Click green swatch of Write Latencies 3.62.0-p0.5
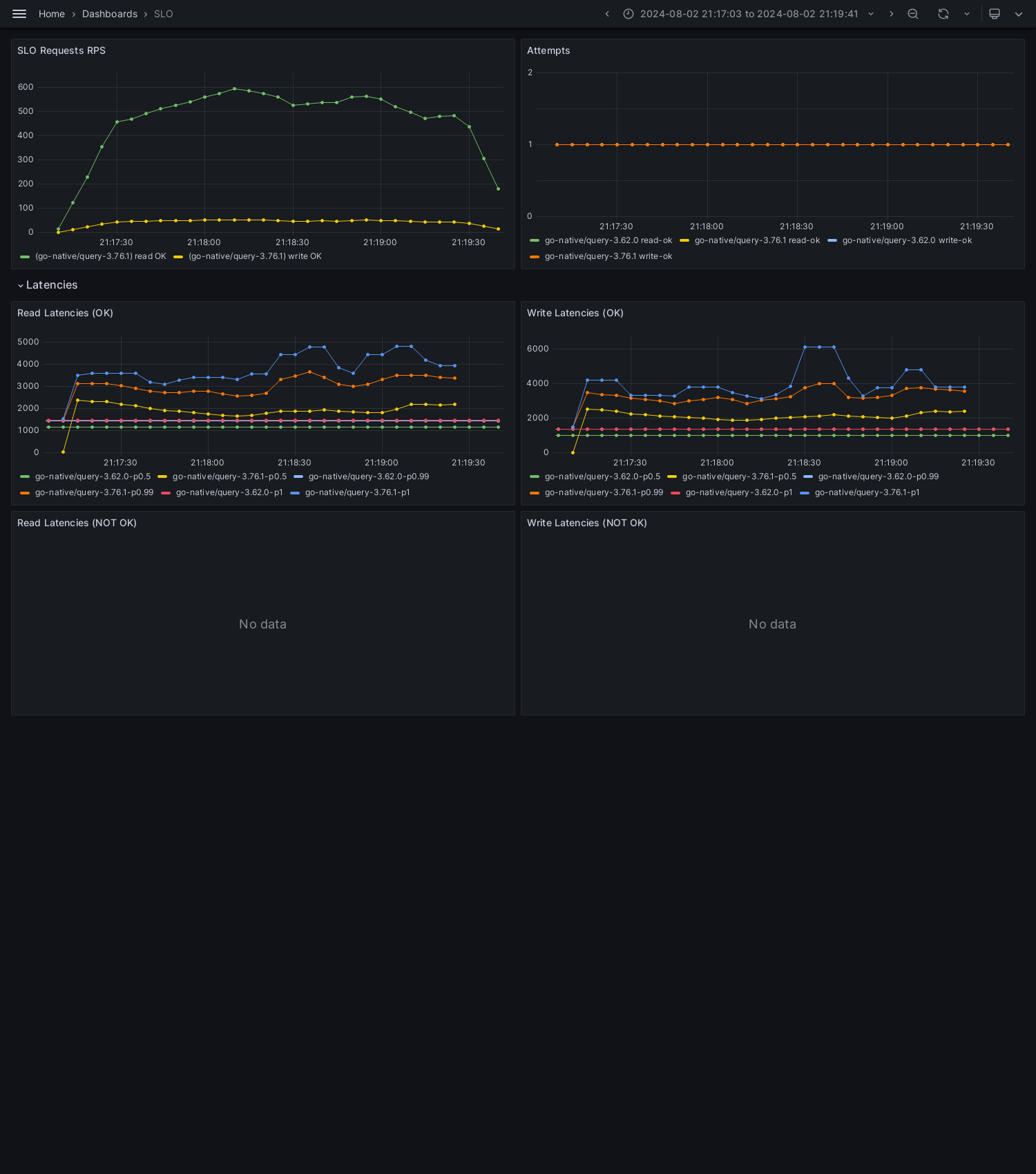Screen dimensions: 1036x1174 pos(535,477)
